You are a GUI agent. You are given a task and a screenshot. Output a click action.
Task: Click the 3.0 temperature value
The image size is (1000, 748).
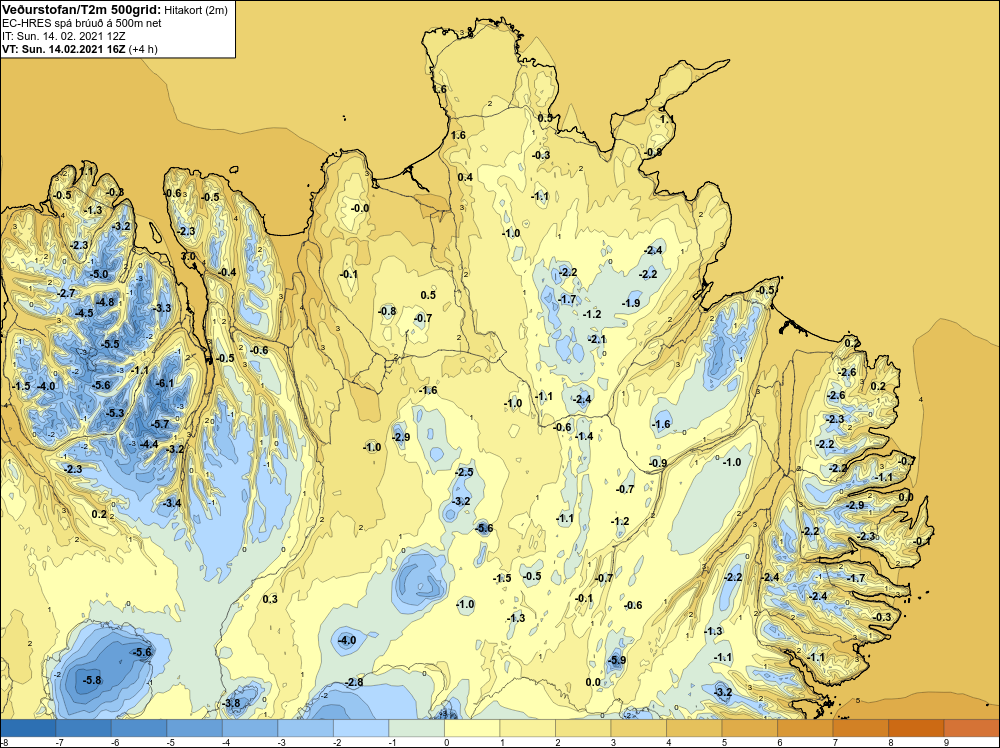pos(189,256)
